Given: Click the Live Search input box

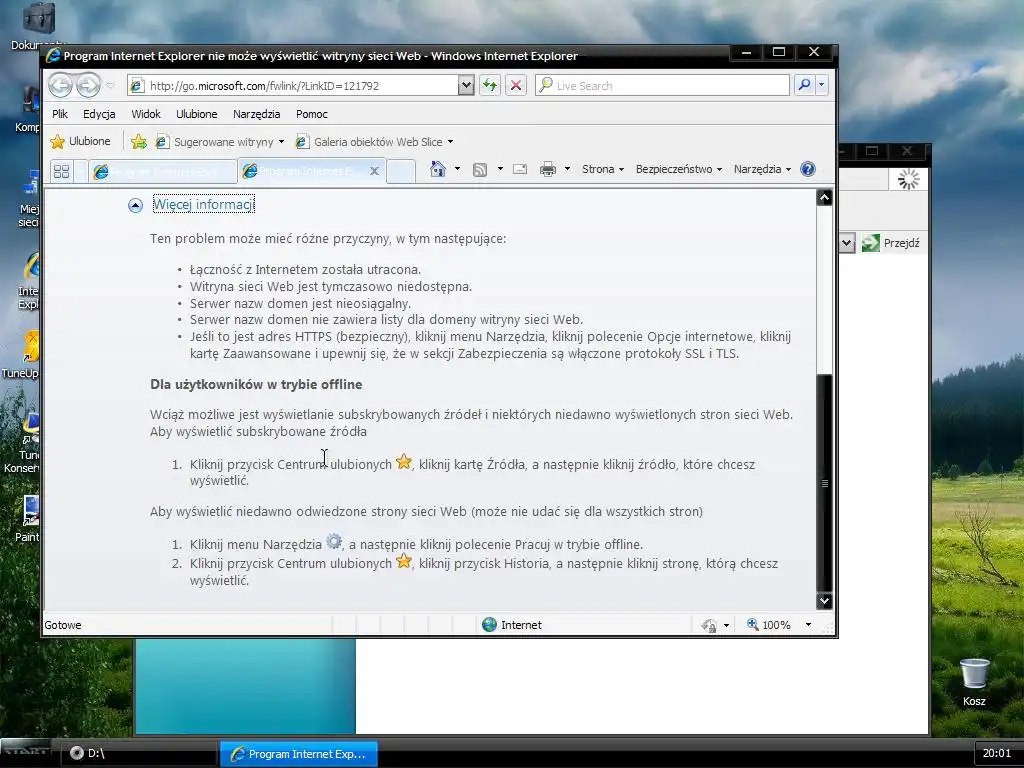Looking at the screenshot, I should (662, 86).
